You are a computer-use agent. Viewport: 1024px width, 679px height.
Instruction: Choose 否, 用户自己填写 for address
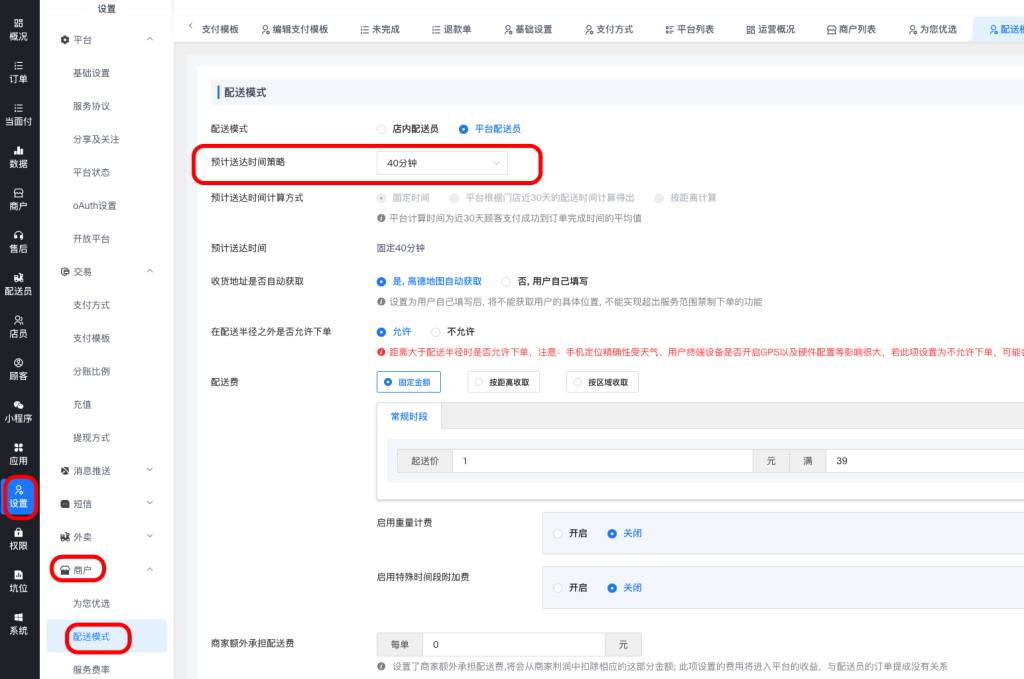(x=507, y=282)
